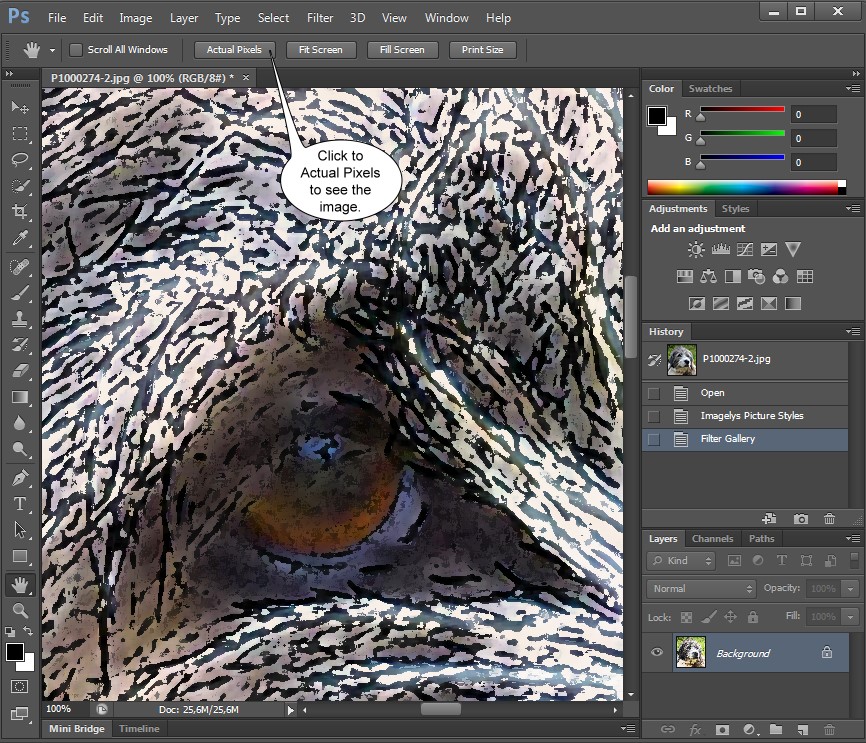The height and width of the screenshot is (743, 866).
Task: Click the Actual Pixels button
Action: click(234, 50)
